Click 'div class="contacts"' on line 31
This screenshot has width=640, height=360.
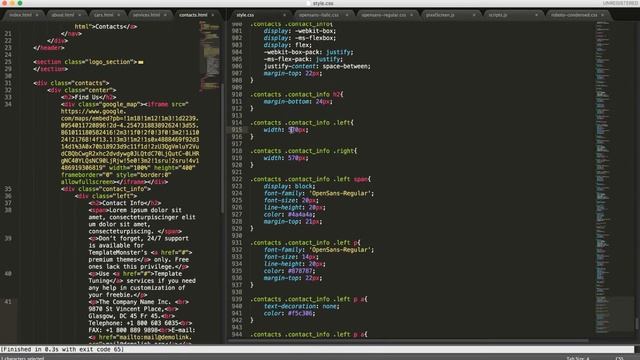[x=72, y=83]
